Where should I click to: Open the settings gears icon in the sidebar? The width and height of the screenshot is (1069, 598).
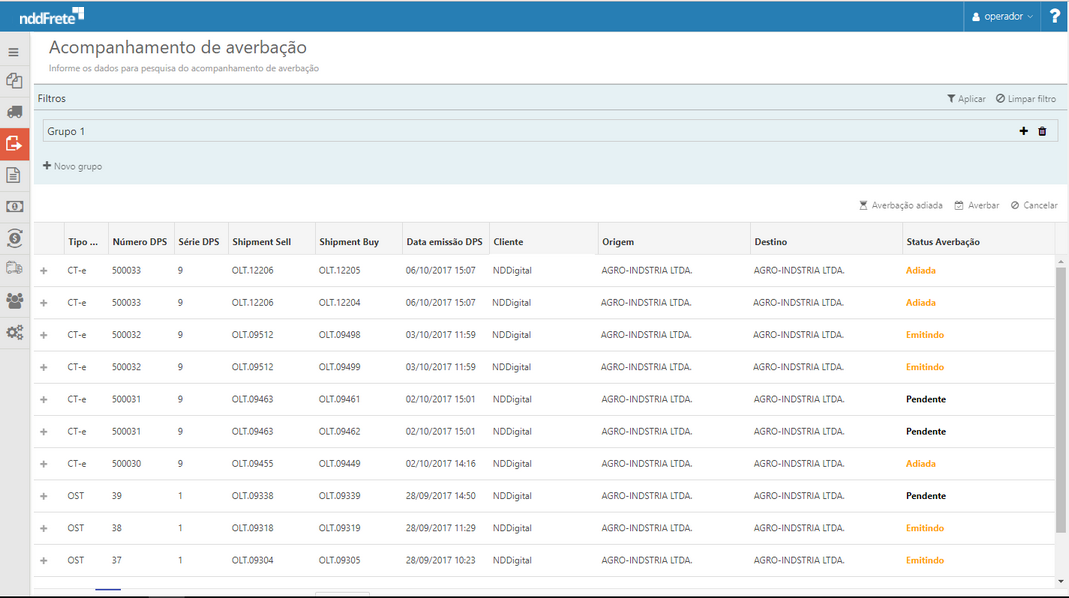pyautogui.click(x=14, y=332)
